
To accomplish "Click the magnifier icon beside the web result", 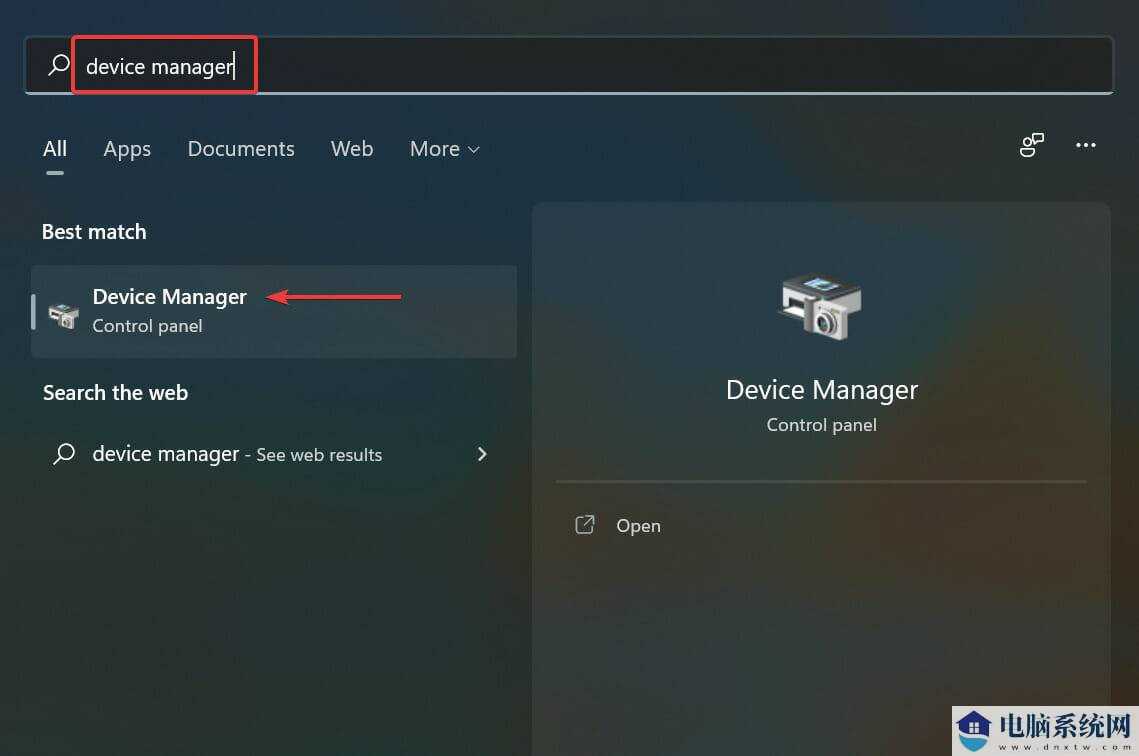I will [x=64, y=454].
